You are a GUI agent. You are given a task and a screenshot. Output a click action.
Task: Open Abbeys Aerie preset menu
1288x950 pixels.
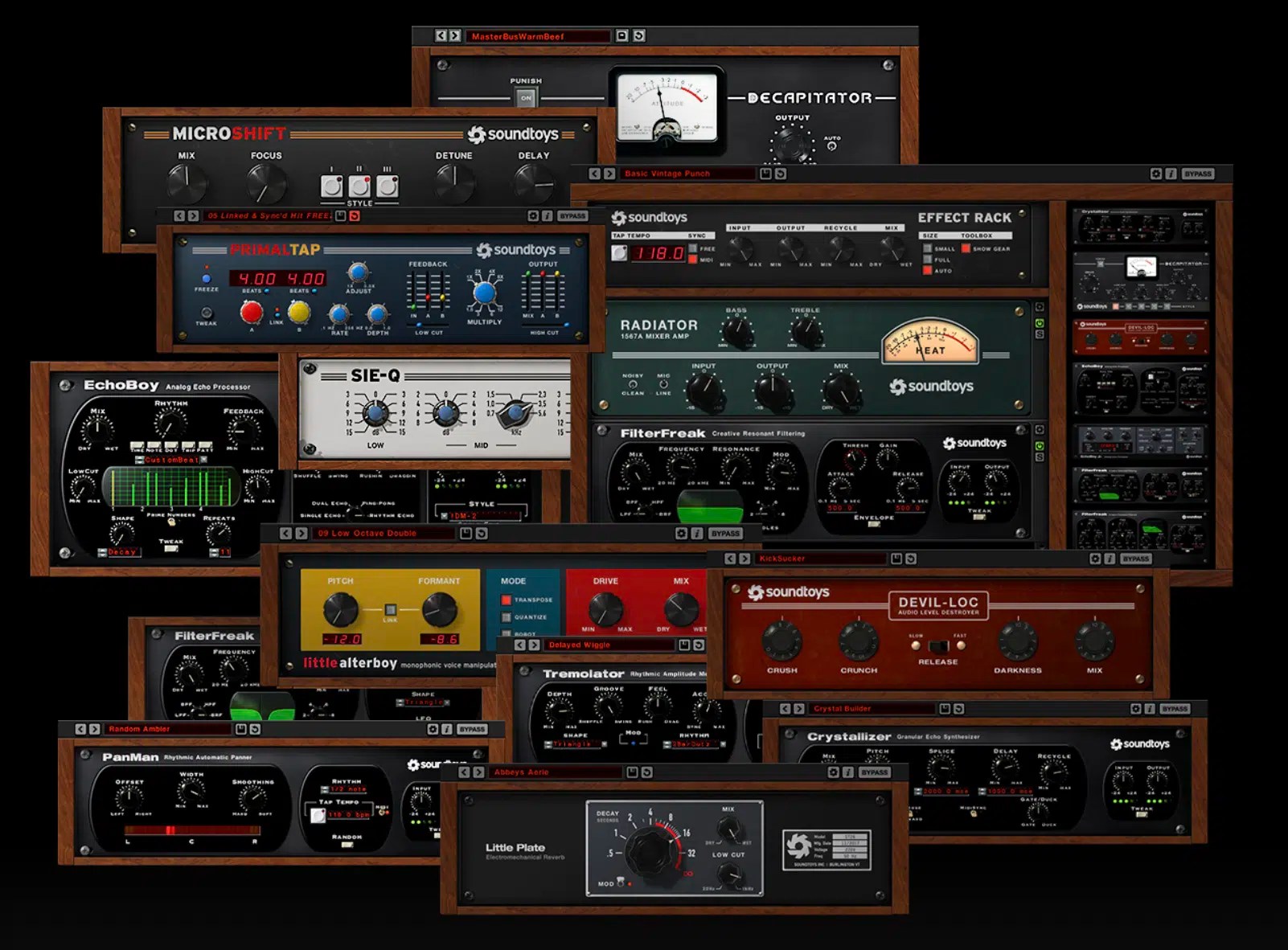coord(557,772)
